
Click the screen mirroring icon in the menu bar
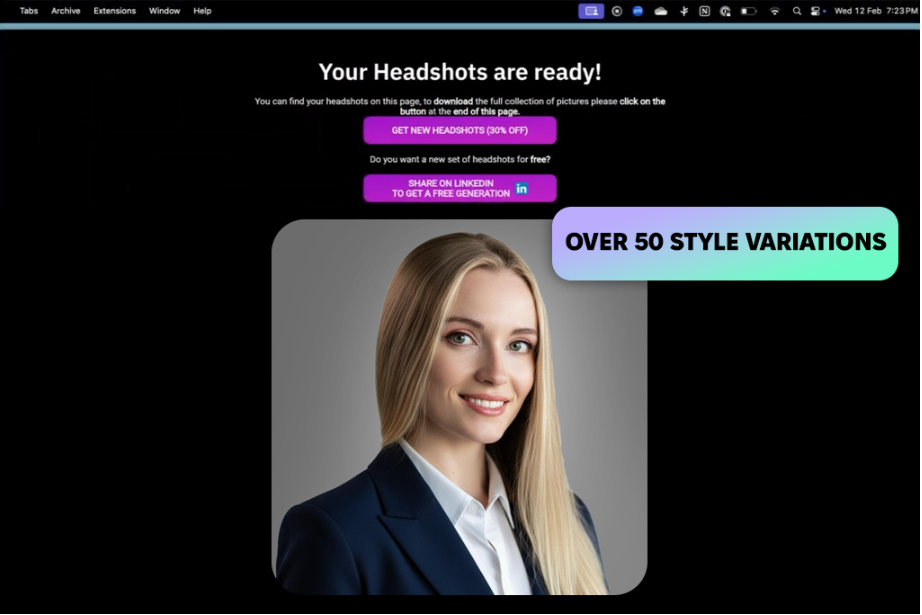coord(591,10)
